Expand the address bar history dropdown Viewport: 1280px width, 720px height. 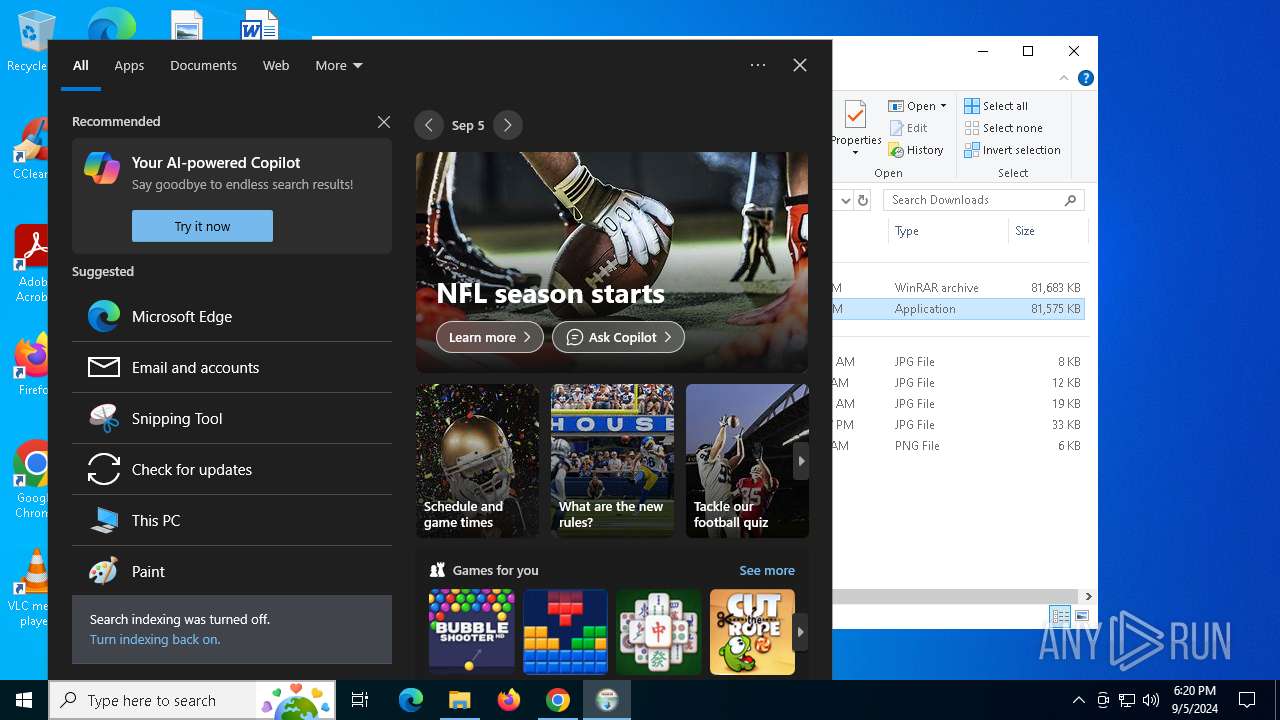pos(845,200)
